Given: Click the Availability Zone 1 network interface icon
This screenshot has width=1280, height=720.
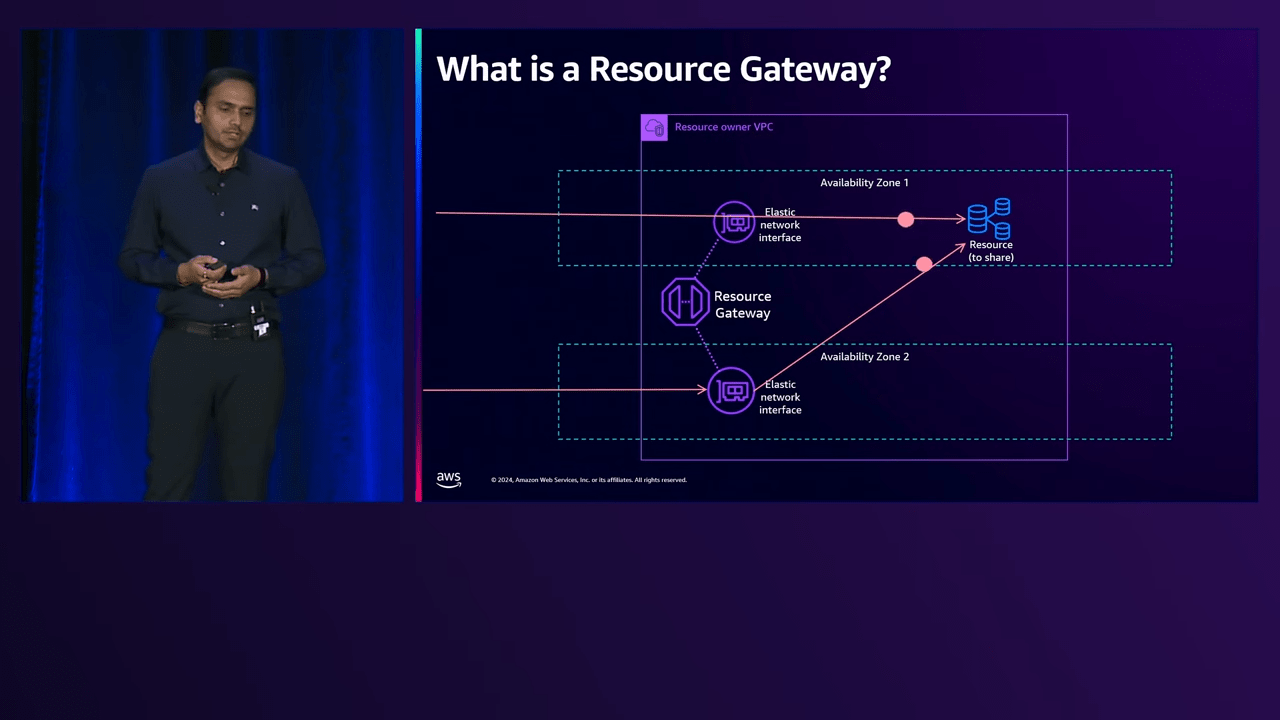Looking at the screenshot, I should (x=734, y=222).
